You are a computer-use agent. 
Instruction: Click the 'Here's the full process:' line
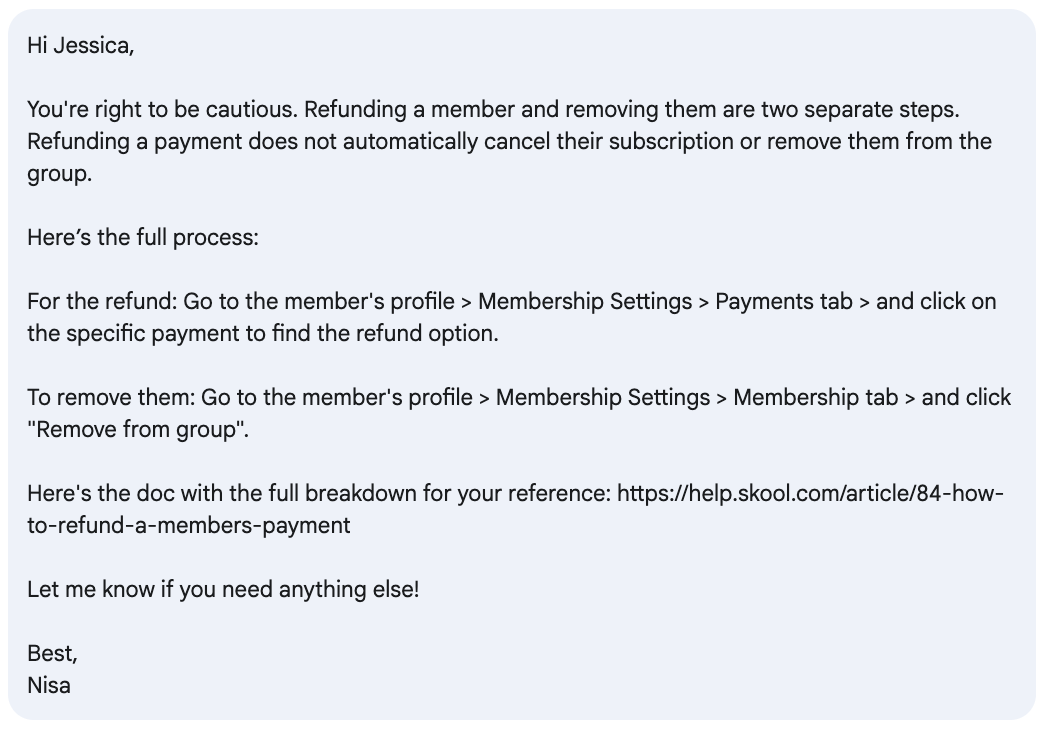(143, 238)
